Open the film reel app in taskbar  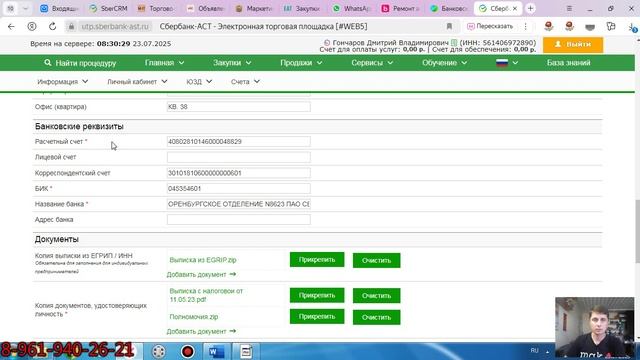pos(159,351)
